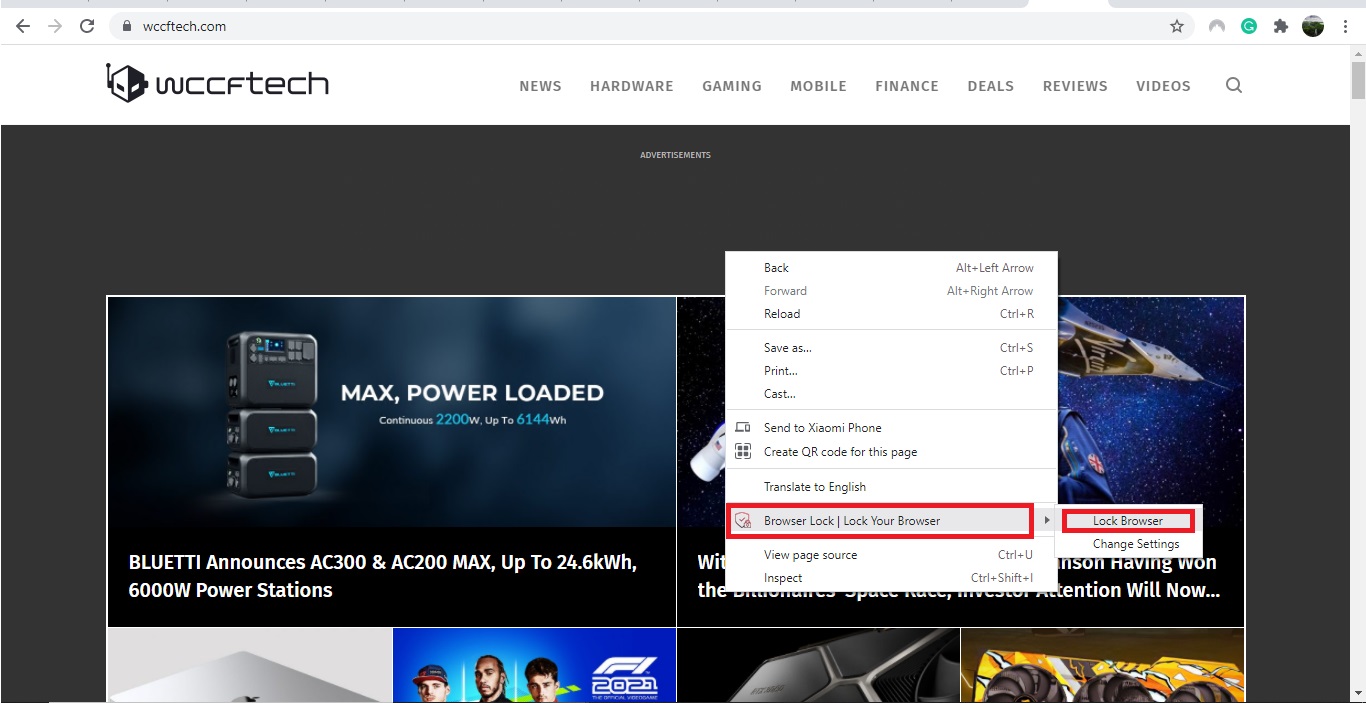This screenshot has height=703, width=1366.
Task: Reload the page with the refresh icon
Action: tap(87, 26)
